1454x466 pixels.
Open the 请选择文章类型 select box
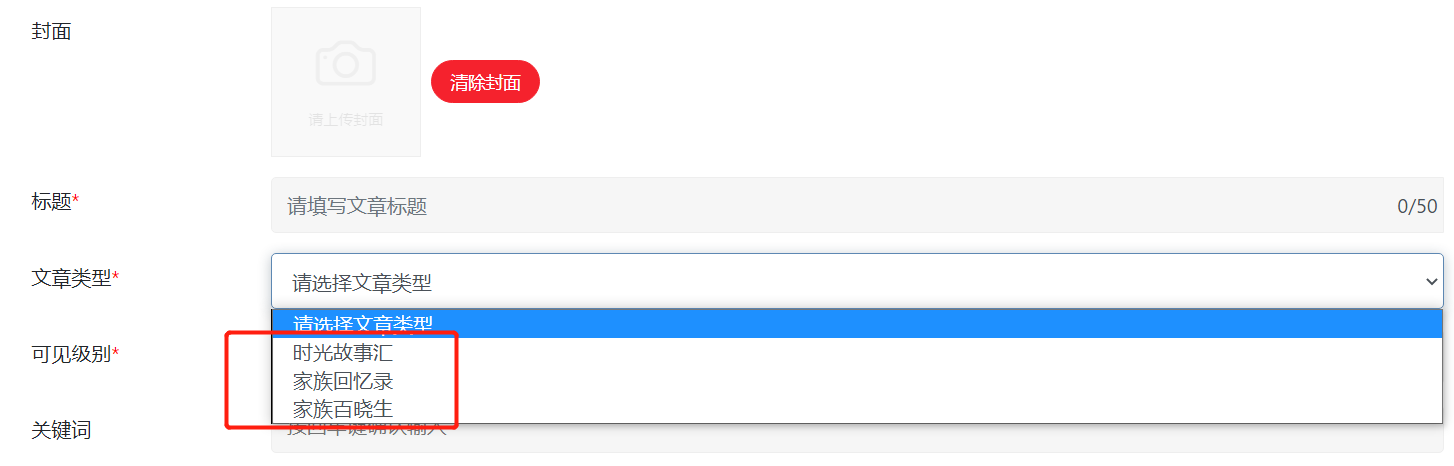(x=857, y=281)
